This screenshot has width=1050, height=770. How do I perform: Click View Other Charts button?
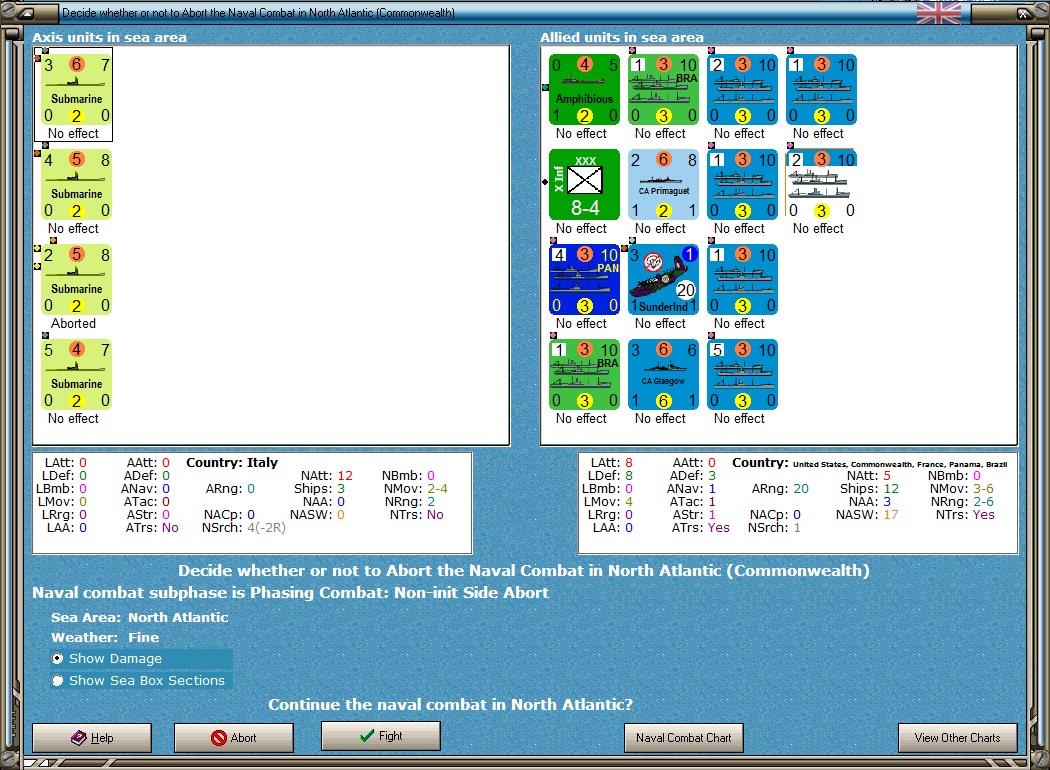click(x=958, y=738)
